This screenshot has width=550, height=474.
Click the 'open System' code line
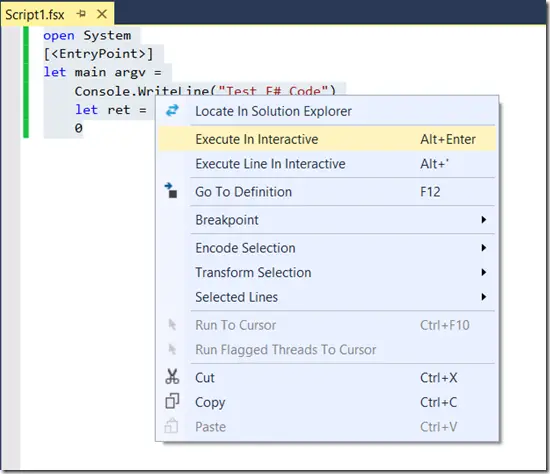[x=87, y=35]
